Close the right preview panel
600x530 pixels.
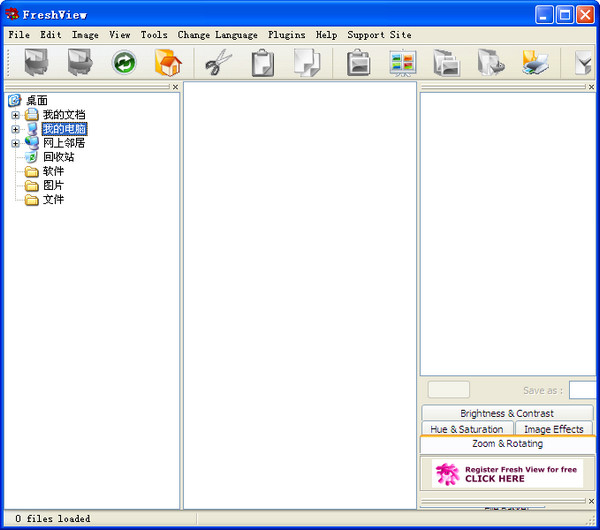[591, 87]
